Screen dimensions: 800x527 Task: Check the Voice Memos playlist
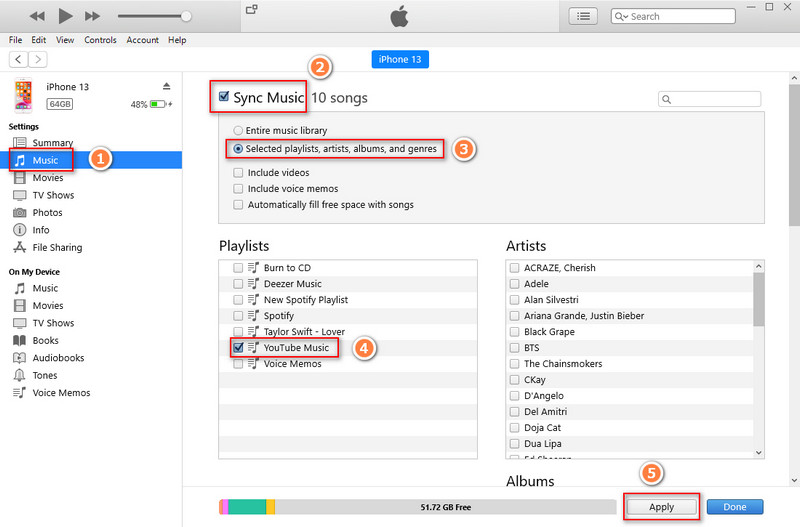[x=238, y=364]
